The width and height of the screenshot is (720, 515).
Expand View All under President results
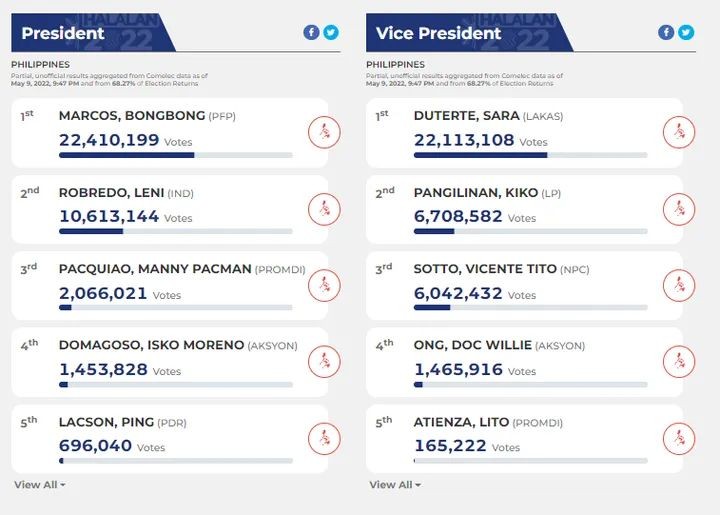[39, 485]
